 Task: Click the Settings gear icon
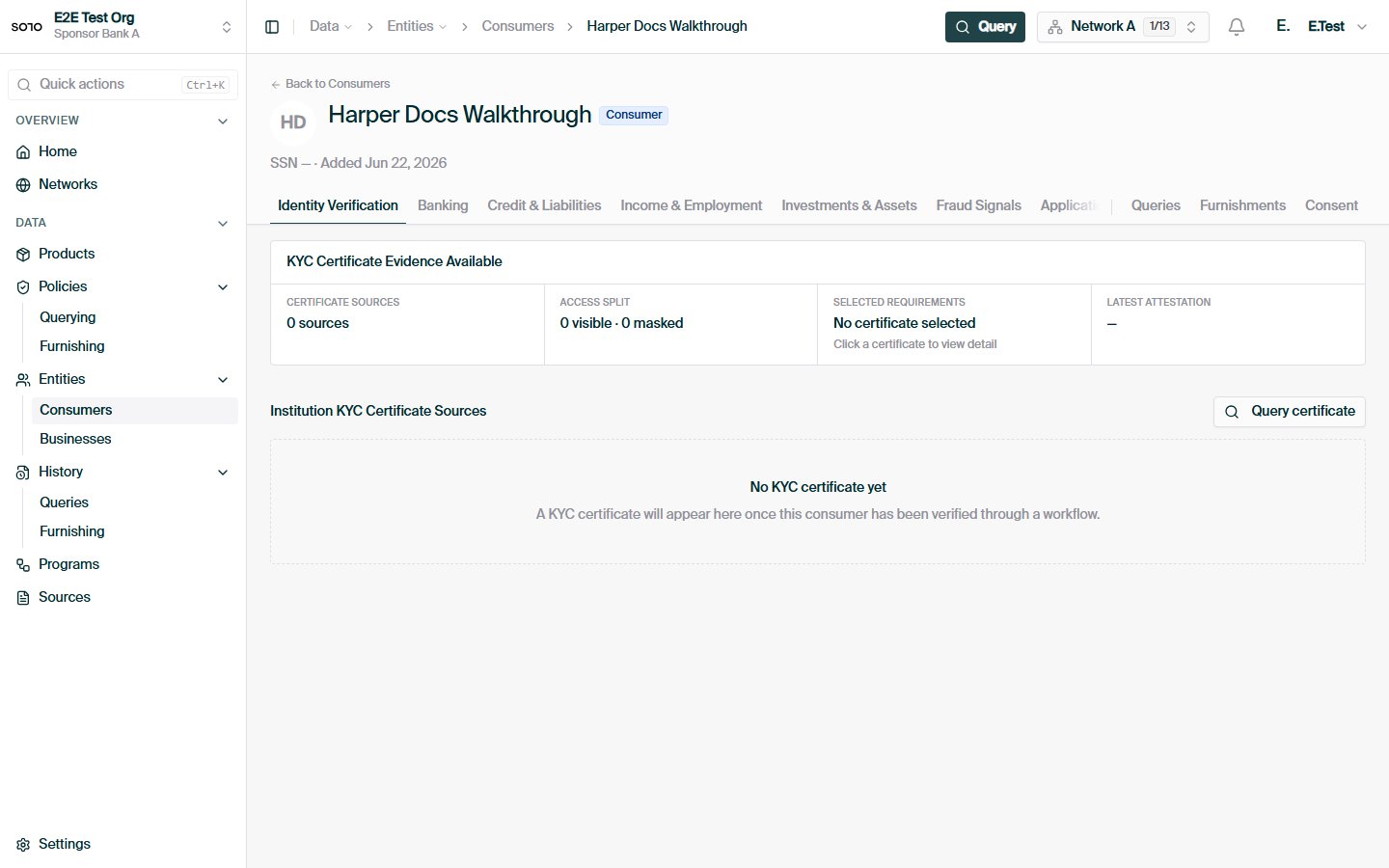click(23, 845)
